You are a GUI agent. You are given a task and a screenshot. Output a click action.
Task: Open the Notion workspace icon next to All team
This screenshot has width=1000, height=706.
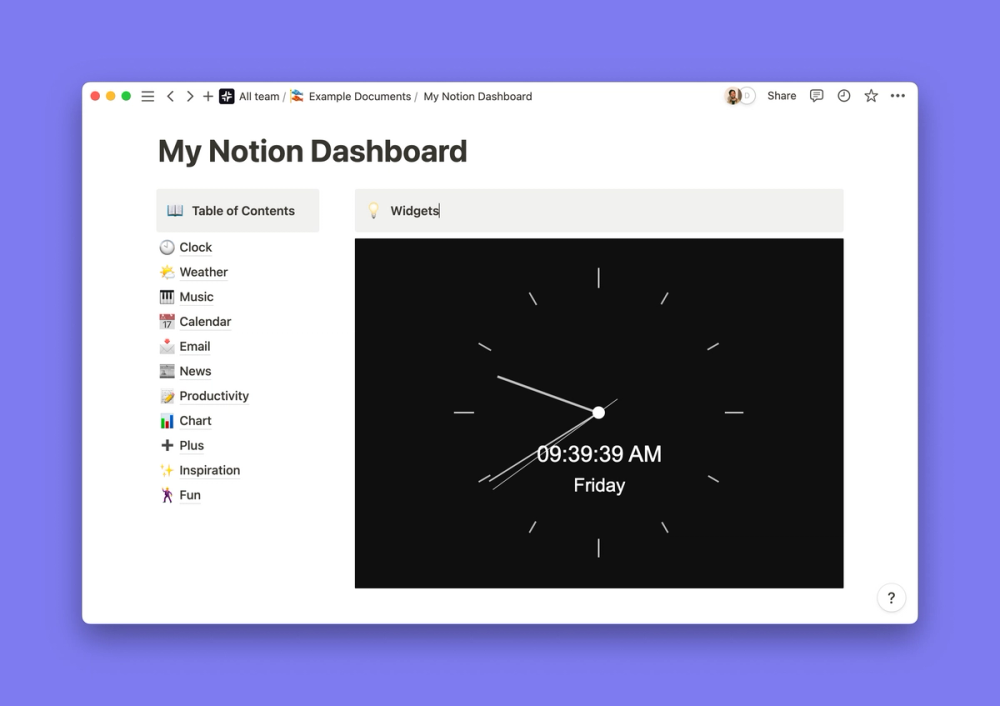(x=224, y=96)
